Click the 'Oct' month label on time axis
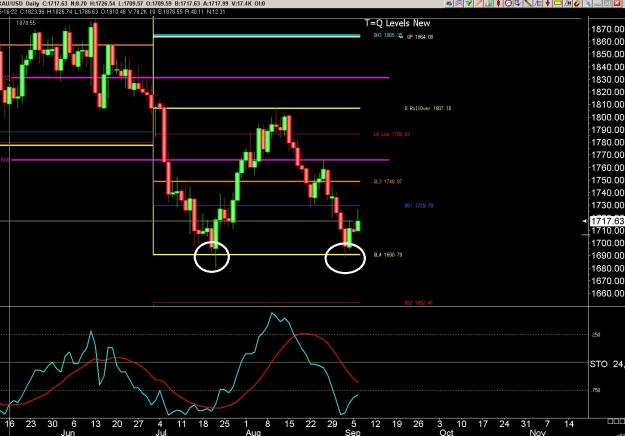 [x=446, y=432]
